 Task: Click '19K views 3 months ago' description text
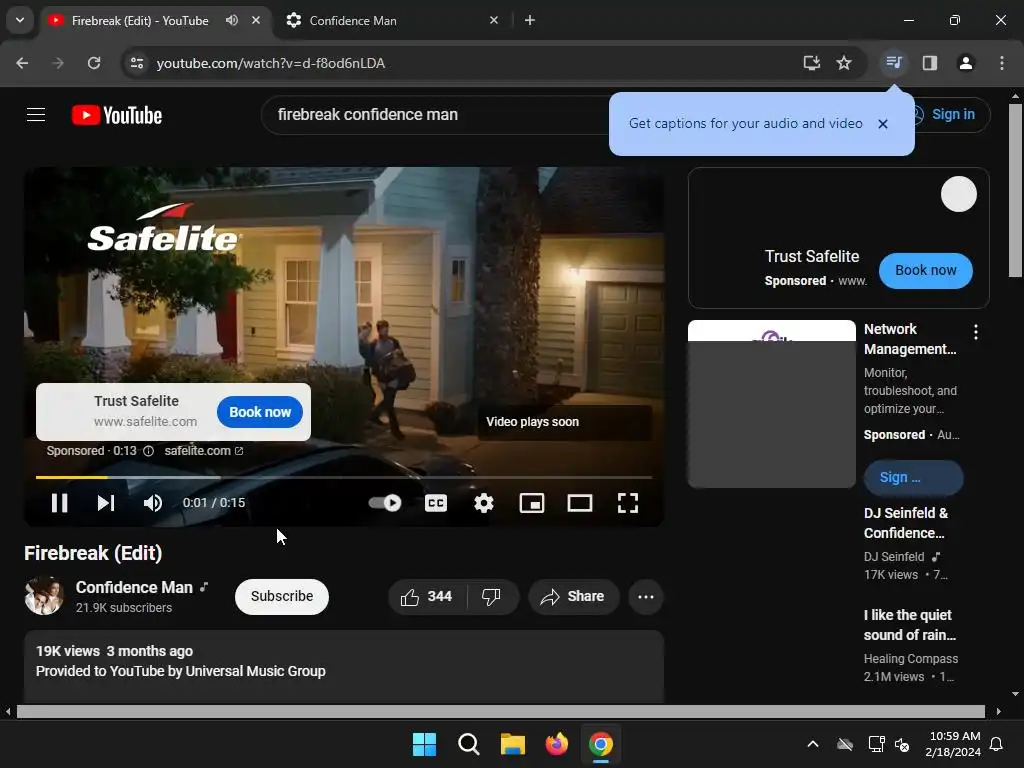click(x=114, y=651)
